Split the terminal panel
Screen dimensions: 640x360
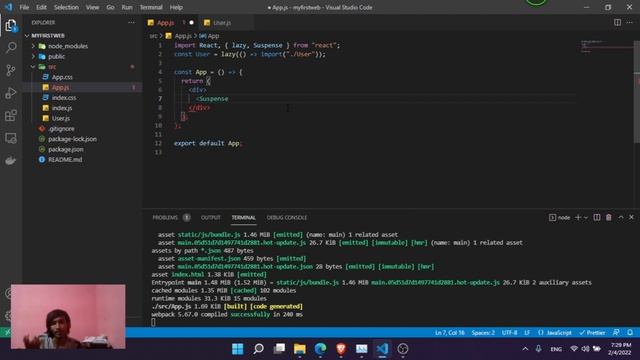[597, 218]
